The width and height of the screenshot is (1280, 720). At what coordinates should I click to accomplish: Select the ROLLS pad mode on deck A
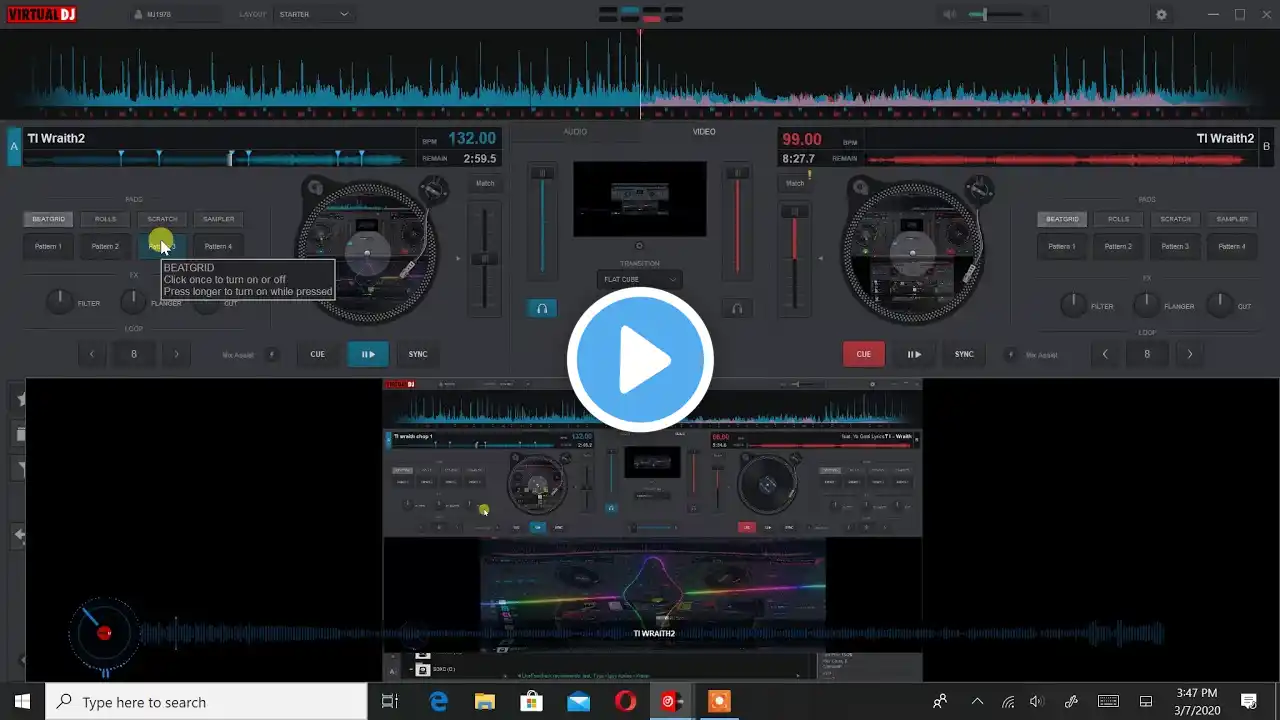105,219
